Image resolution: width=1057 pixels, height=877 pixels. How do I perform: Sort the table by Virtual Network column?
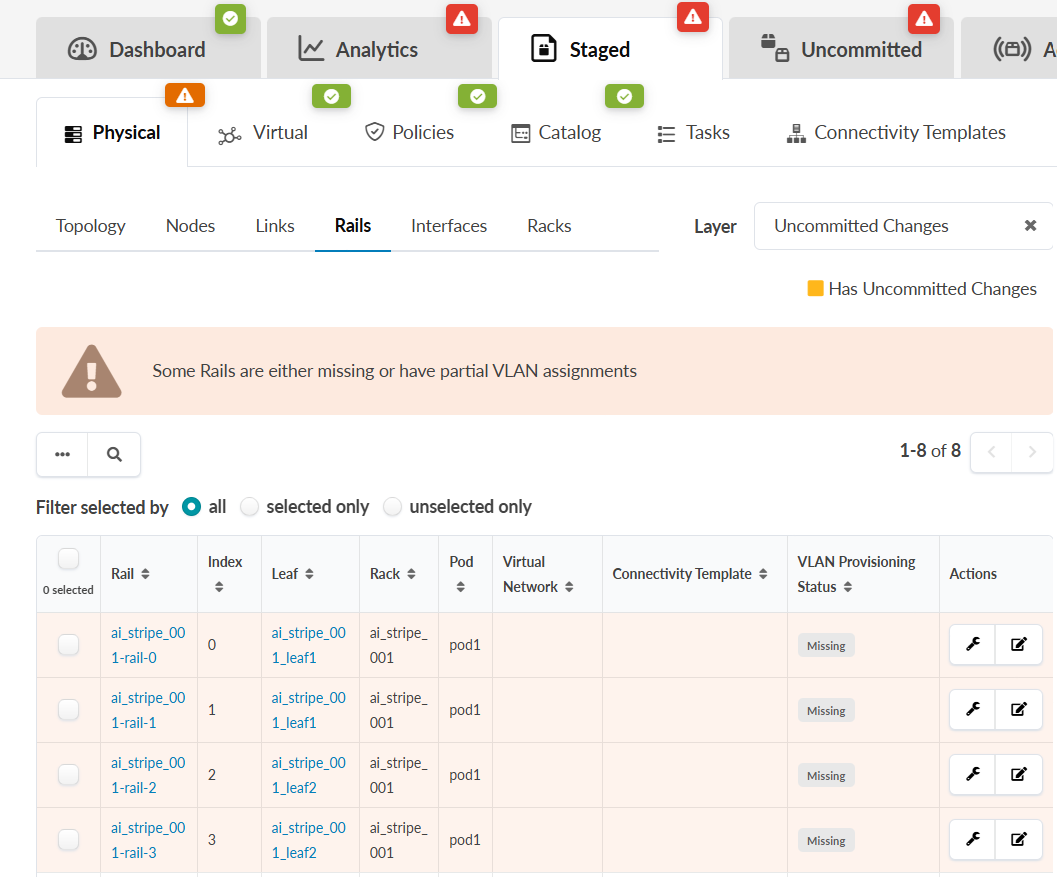pyautogui.click(x=569, y=587)
